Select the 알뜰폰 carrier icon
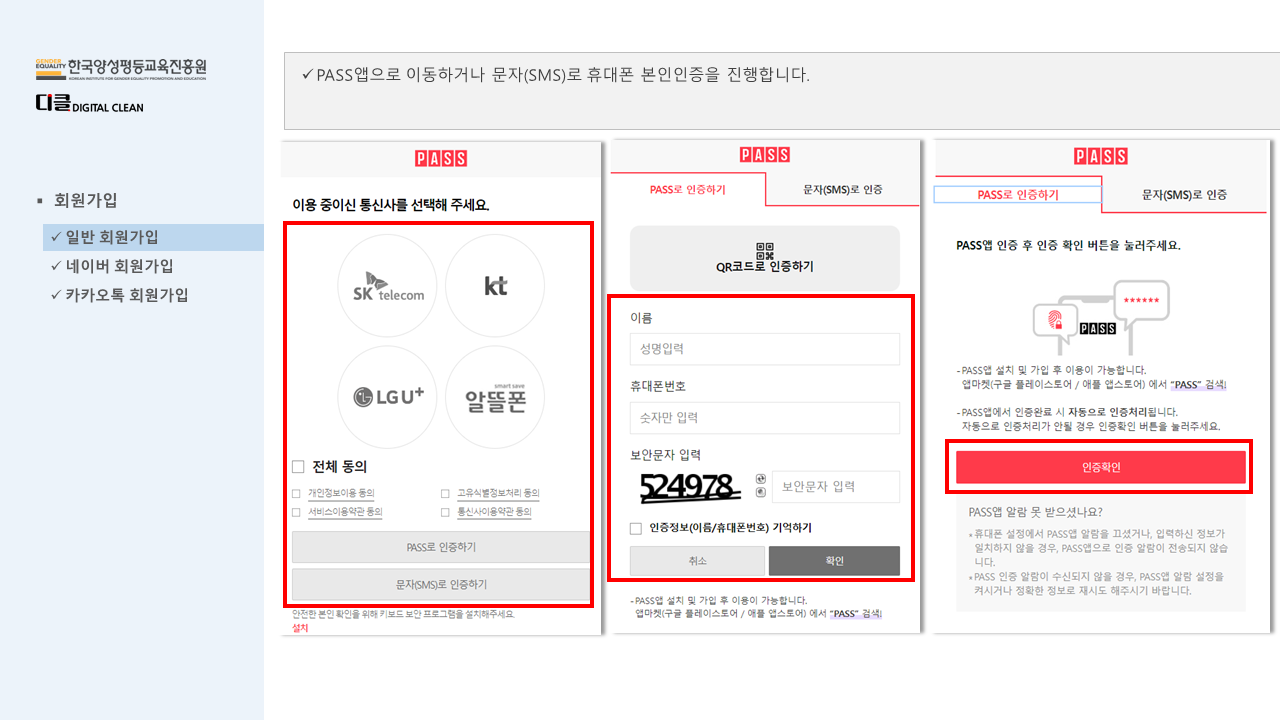This screenshot has width=1280, height=720. (495, 396)
